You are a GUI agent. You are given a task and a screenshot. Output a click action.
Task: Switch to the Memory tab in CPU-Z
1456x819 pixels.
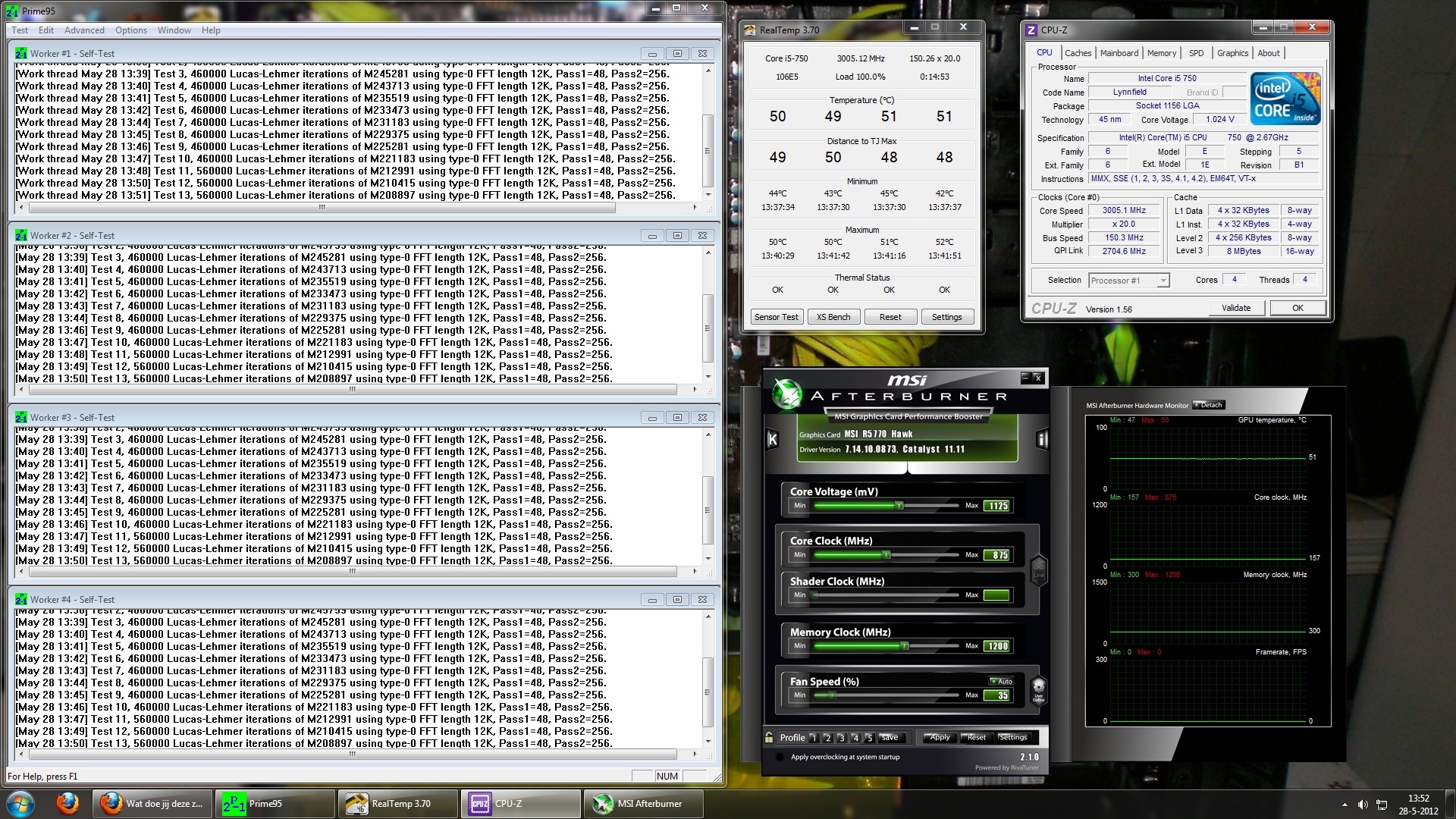click(1161, 53)
